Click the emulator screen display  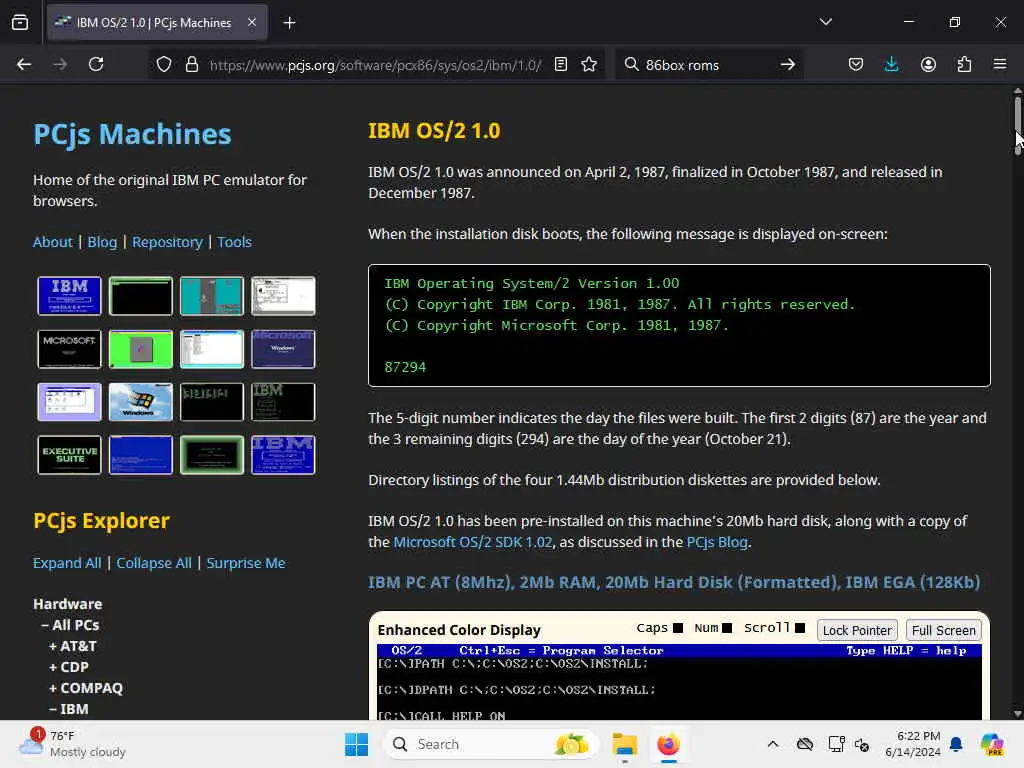coord(679,682)
